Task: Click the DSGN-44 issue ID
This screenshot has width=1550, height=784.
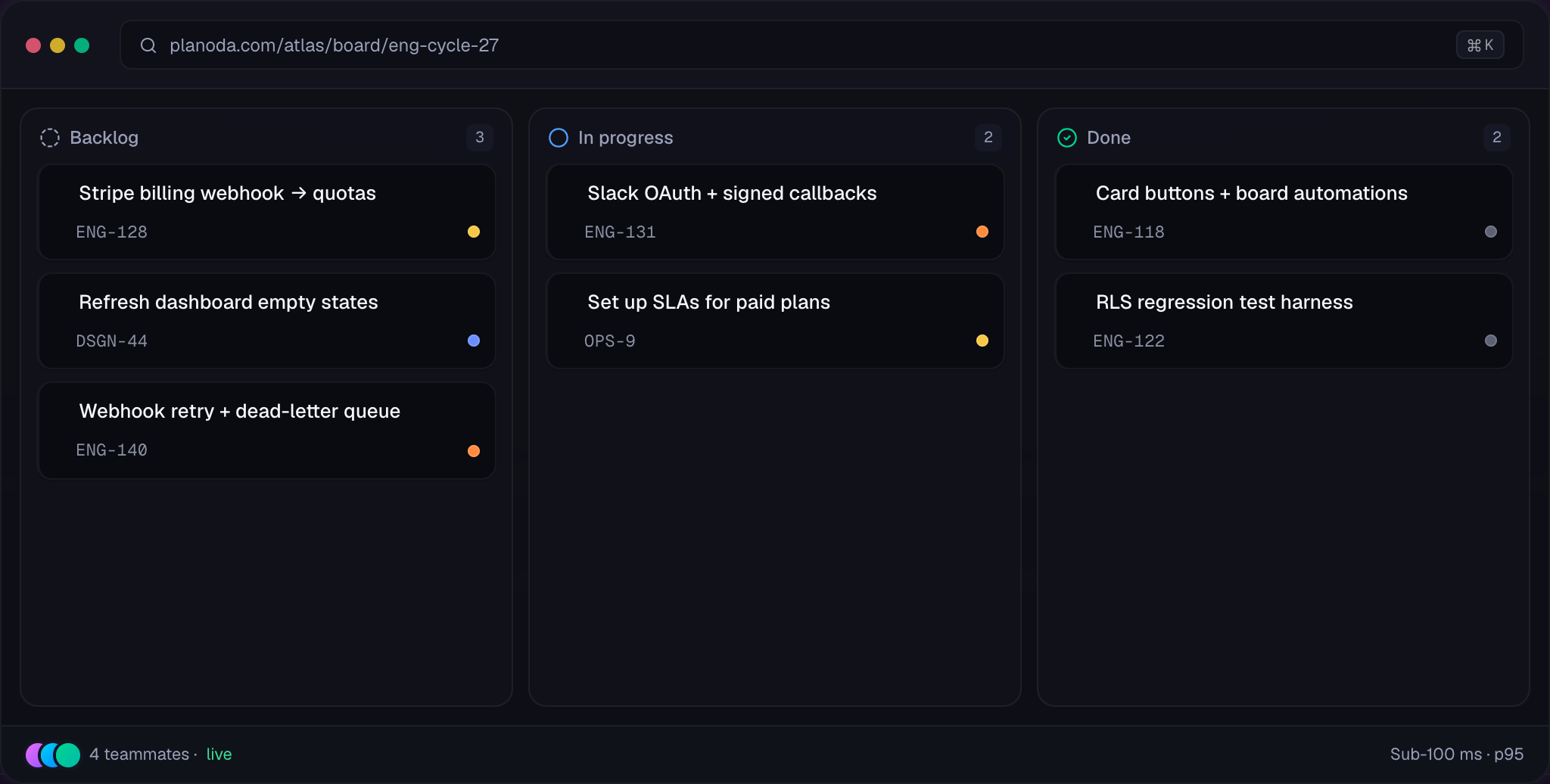Action: (x=112, y=341)
